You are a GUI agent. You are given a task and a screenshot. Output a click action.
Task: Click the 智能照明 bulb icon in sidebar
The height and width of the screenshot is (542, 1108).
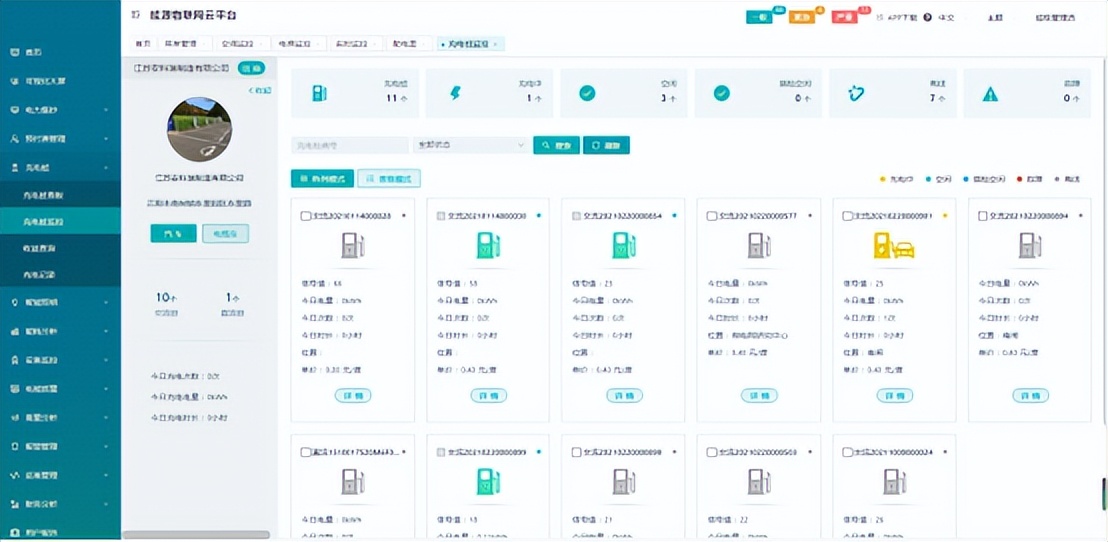14,302
